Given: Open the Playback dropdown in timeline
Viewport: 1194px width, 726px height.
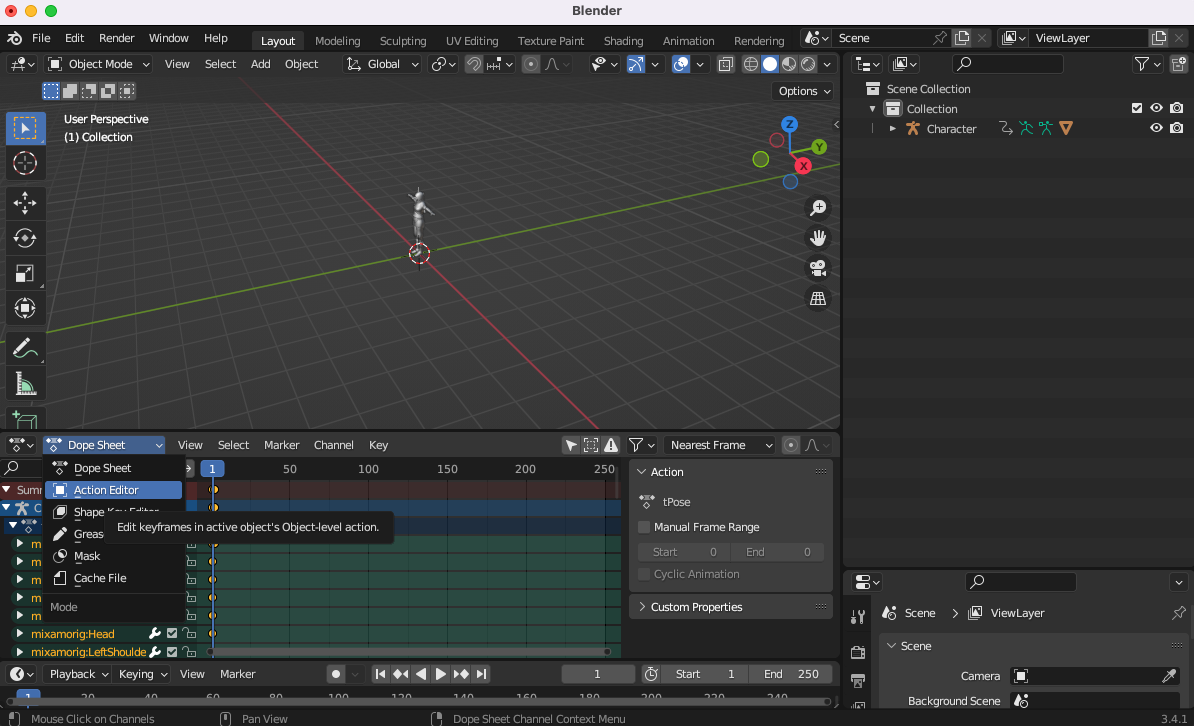Looking at the screenshot, I should click(x=79, y=674).
